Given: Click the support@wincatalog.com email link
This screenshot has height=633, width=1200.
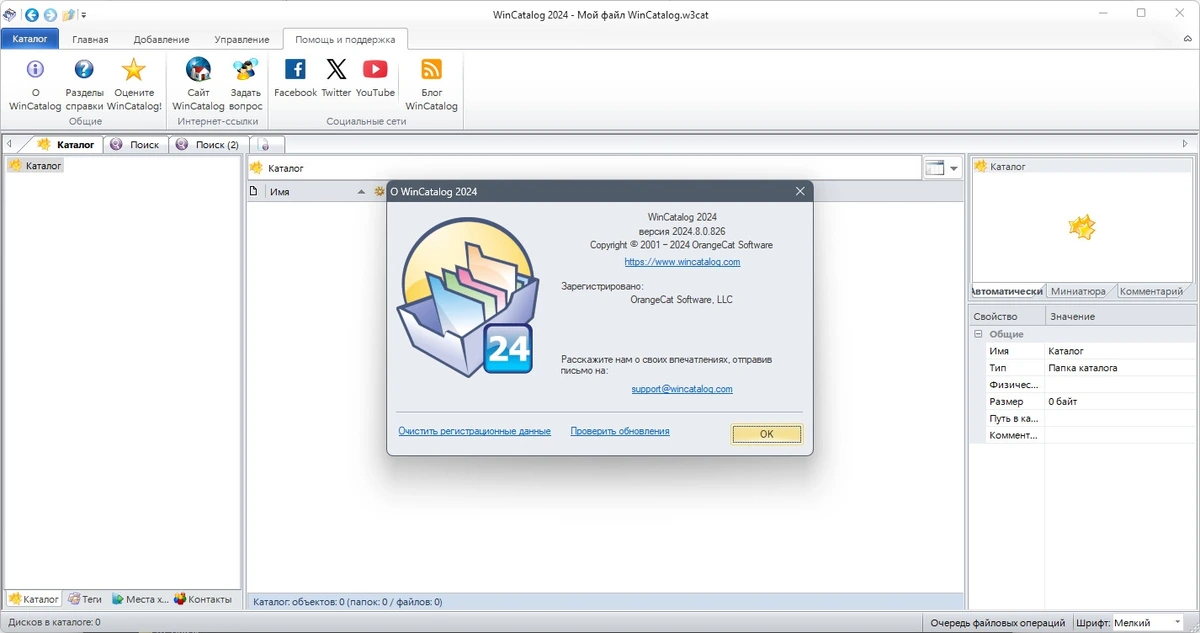Looking at the screenshot, I should 682,389.
